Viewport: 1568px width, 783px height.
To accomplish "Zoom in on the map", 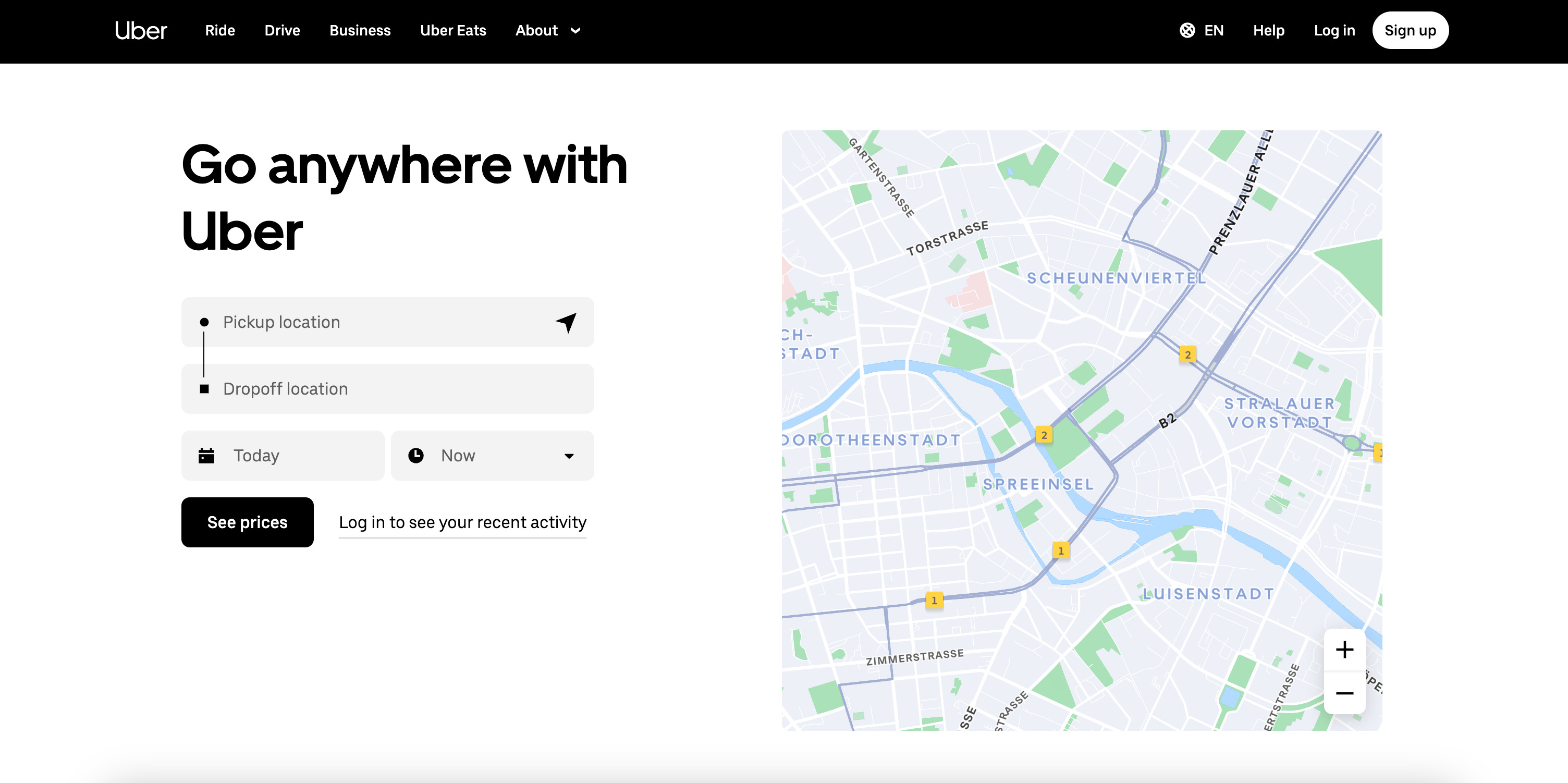I will pos(1344,650).
